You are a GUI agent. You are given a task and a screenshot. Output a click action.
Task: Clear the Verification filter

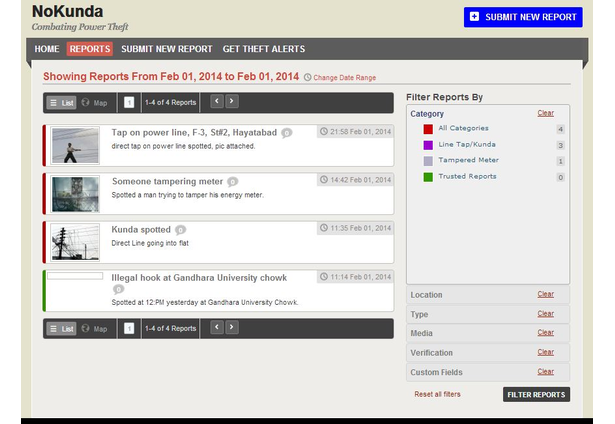546,352
